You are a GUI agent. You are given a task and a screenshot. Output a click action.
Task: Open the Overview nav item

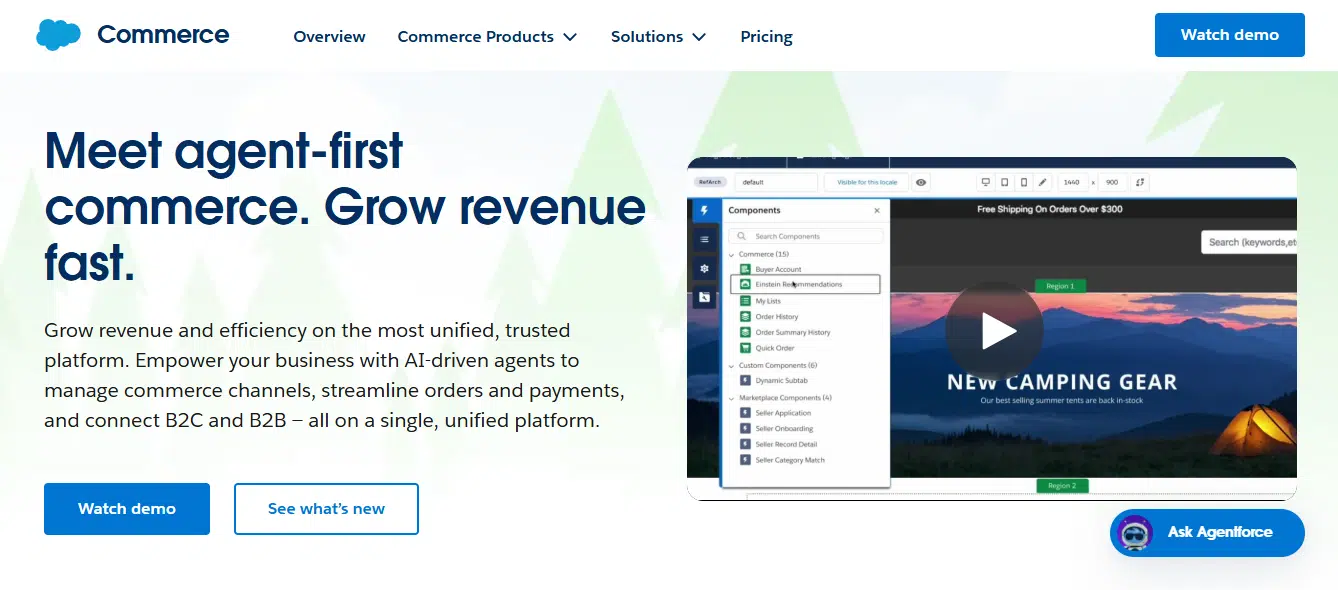(329, 36)
